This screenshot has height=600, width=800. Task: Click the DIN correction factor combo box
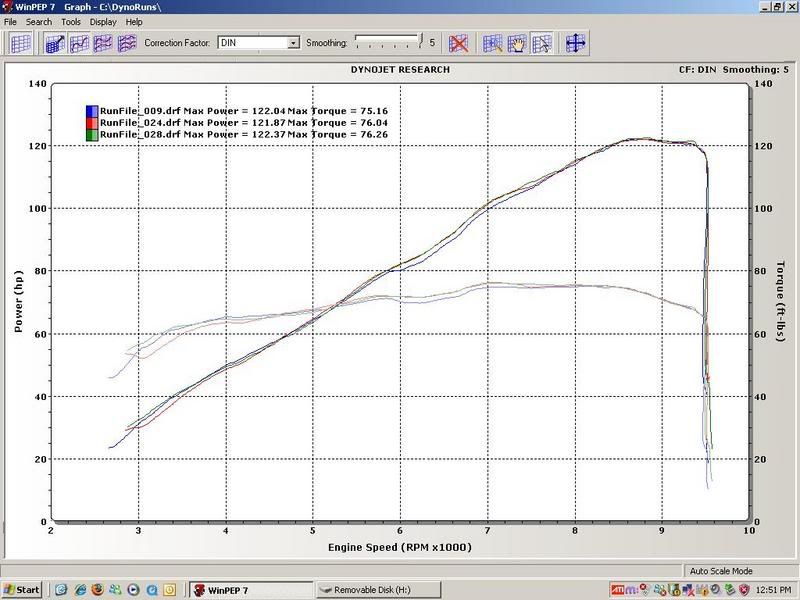point(259,43)
